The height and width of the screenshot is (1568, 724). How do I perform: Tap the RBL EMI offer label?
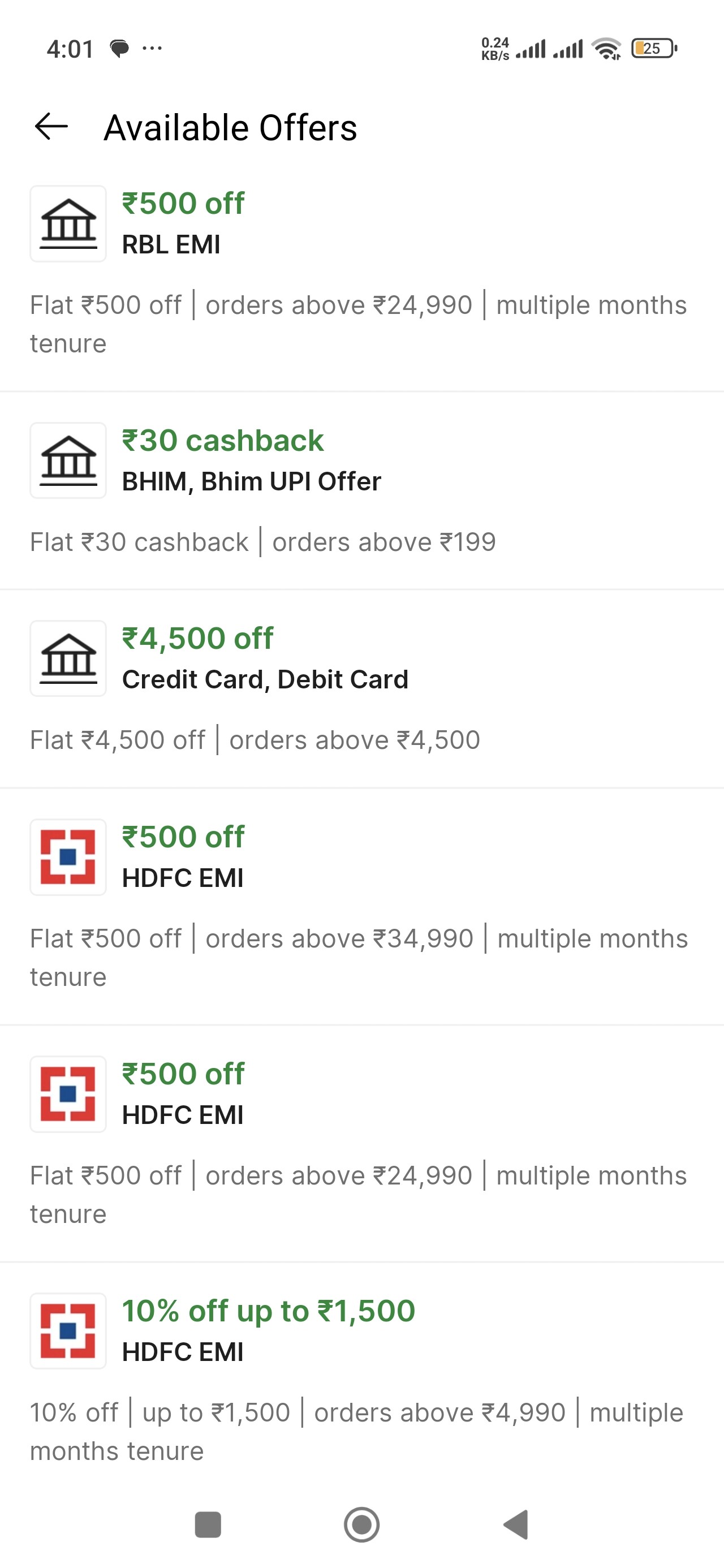point(171,245)
